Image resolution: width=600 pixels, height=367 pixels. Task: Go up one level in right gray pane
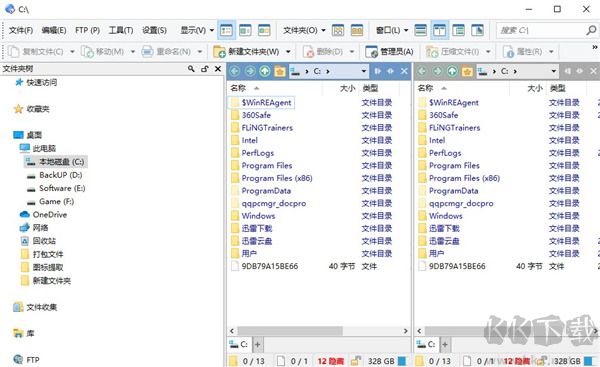click(452, 71)
